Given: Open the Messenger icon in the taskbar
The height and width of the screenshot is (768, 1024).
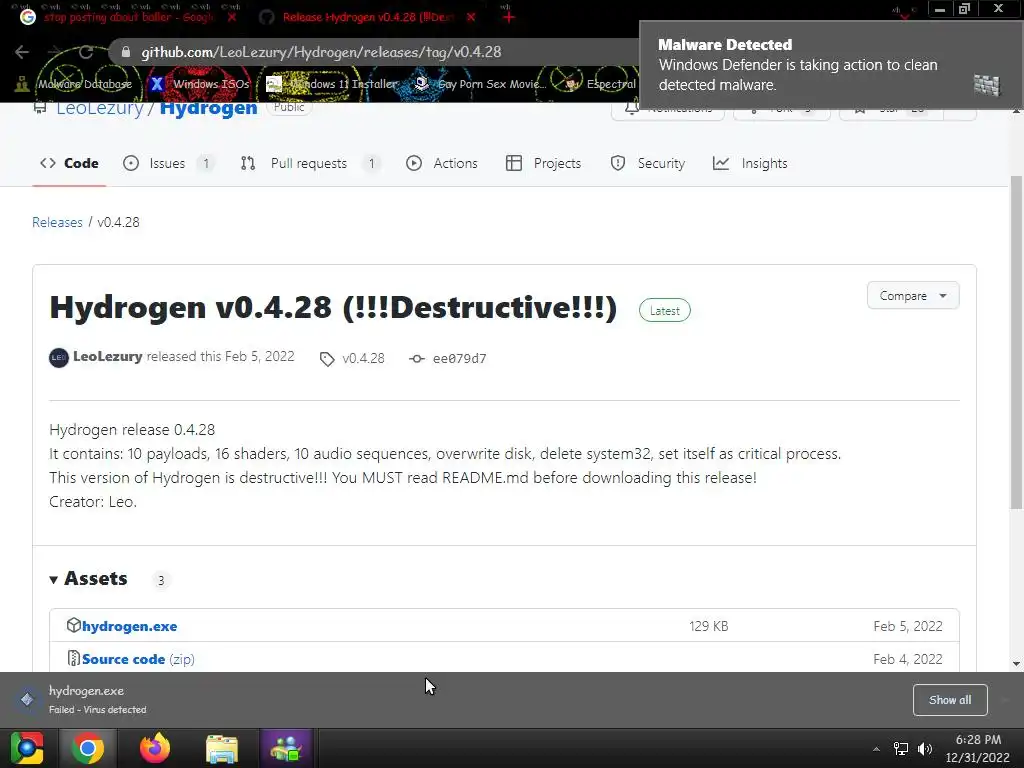Looking at the screenshot, I should (x=285, y=748).
